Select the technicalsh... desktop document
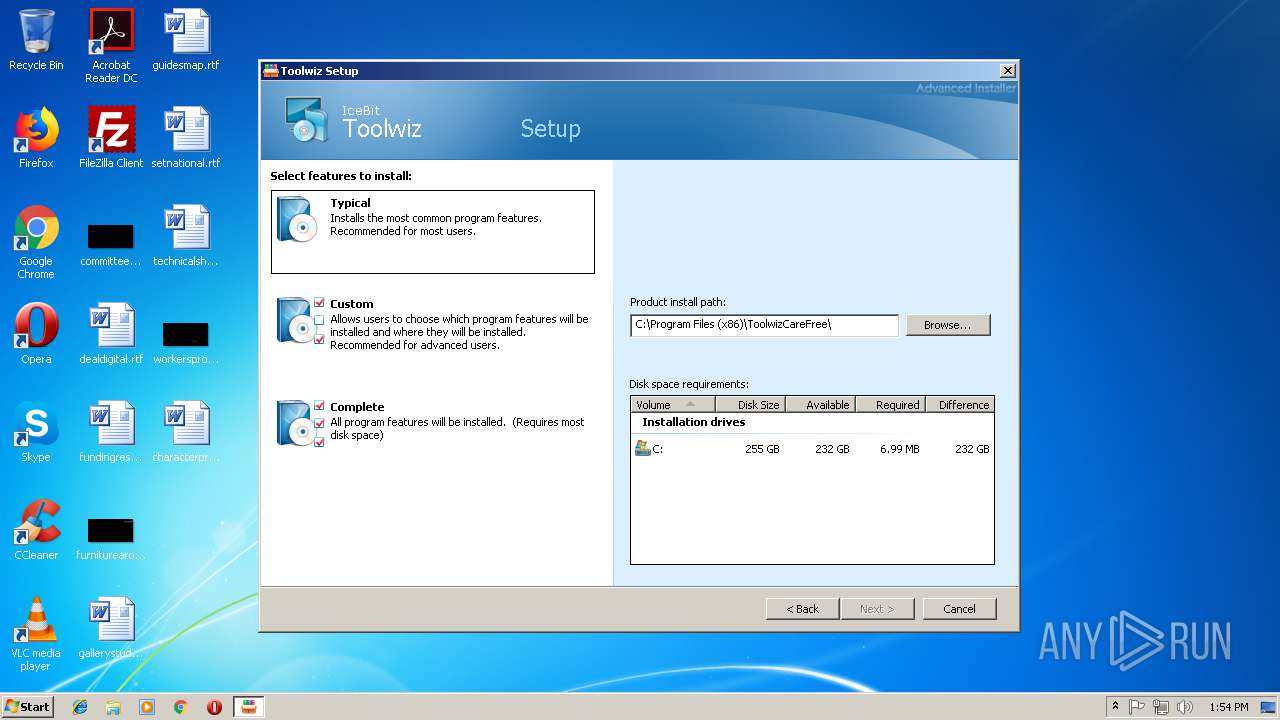1280x720 pixels. [186, 236]
